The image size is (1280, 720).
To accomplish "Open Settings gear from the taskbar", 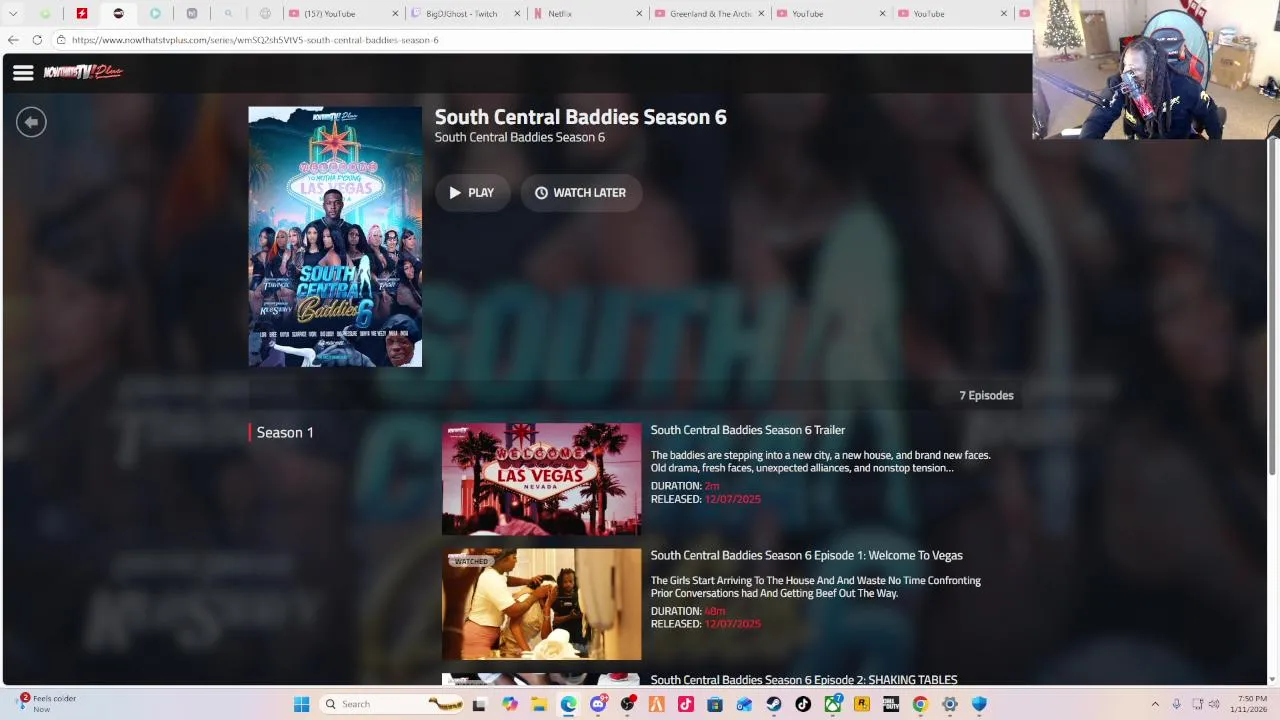I will click(x=949, y=704).
